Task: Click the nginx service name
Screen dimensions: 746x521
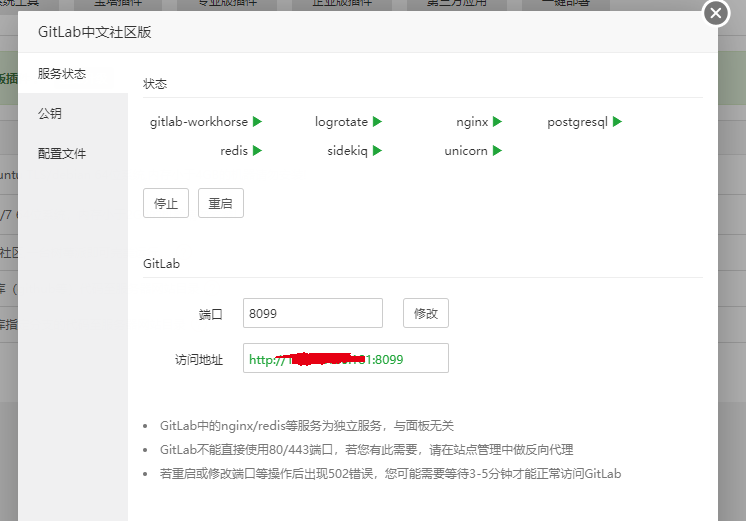Action: 472,122
